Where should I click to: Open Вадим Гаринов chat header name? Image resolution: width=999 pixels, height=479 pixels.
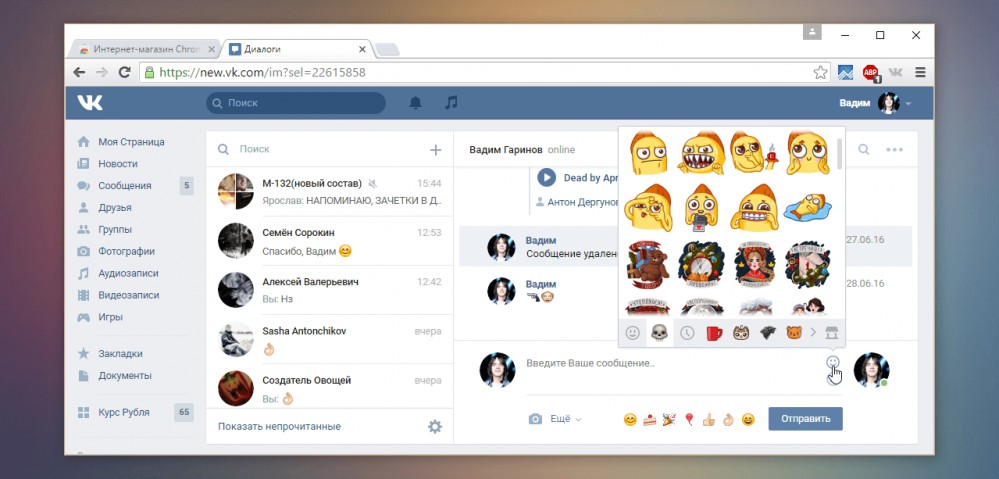506,150
